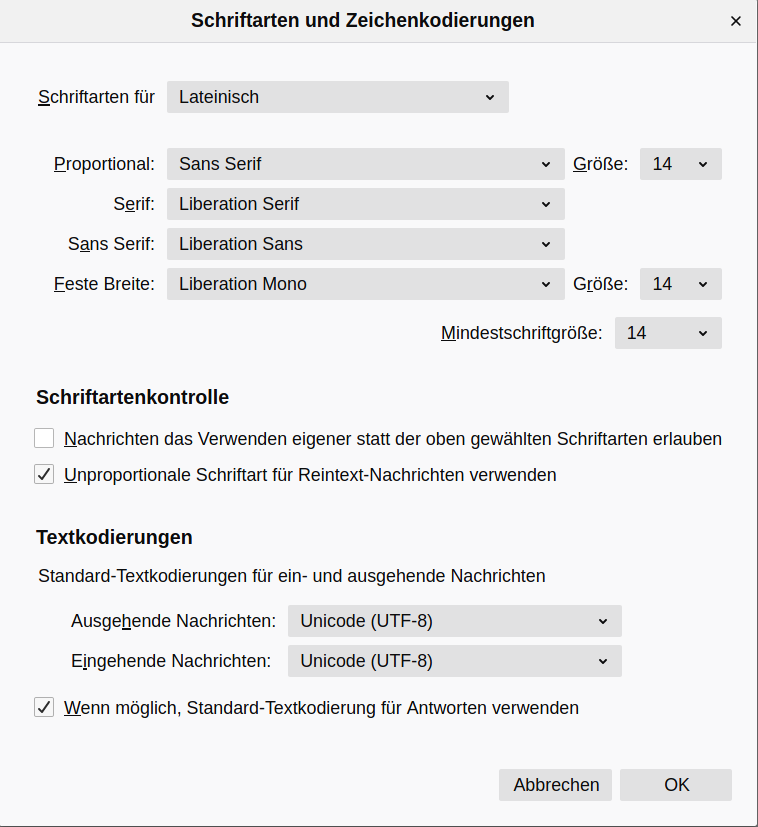Screen dimensions: 758x827
Task: Open the Schriftarten für Lateinisch dropdown
Action: pos(338,97)
